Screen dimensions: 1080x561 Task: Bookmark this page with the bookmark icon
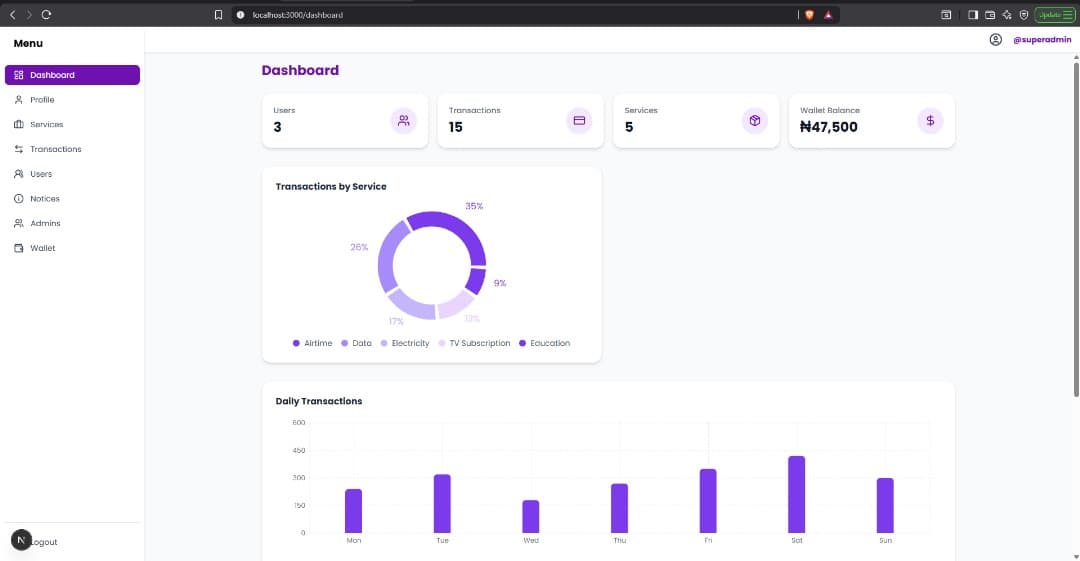[x=218, y=14]
